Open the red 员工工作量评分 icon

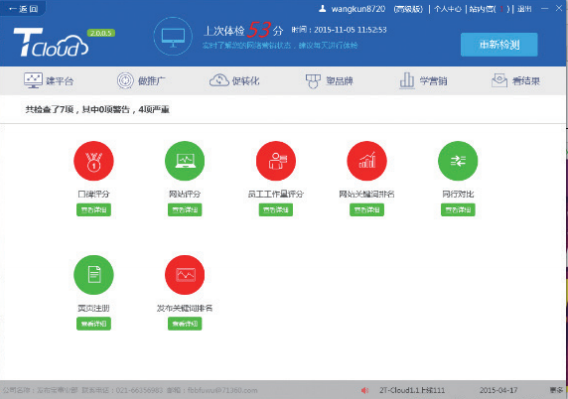[x=276, y=161]
